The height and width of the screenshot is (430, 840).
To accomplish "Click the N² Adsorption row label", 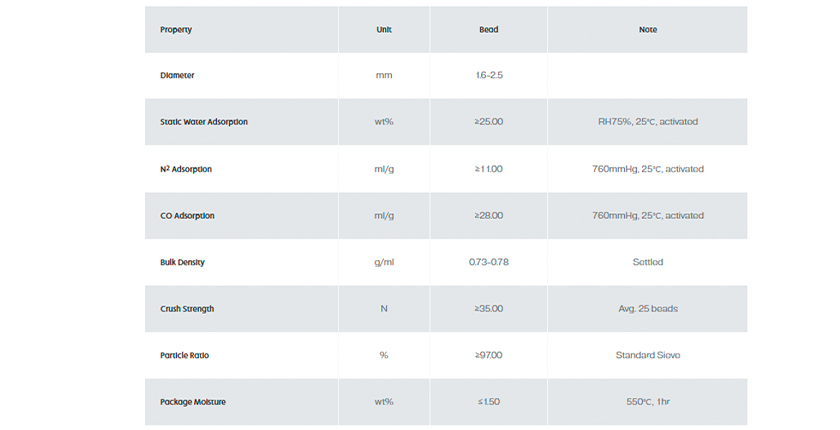I will pos(186,169).
